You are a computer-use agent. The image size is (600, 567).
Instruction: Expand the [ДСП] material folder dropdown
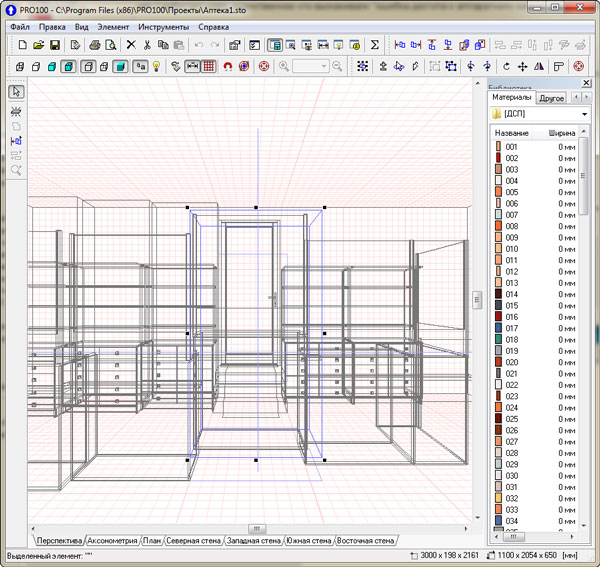point(583,115)
